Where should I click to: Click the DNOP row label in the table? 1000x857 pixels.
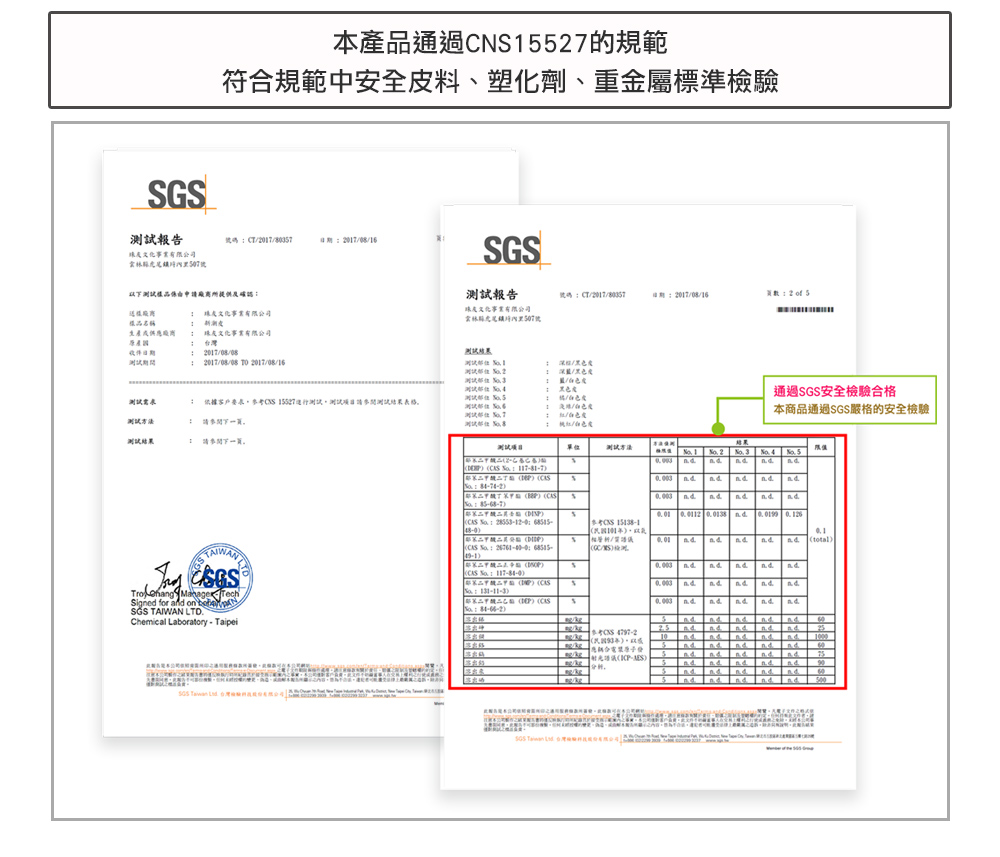tap(510, 569)
